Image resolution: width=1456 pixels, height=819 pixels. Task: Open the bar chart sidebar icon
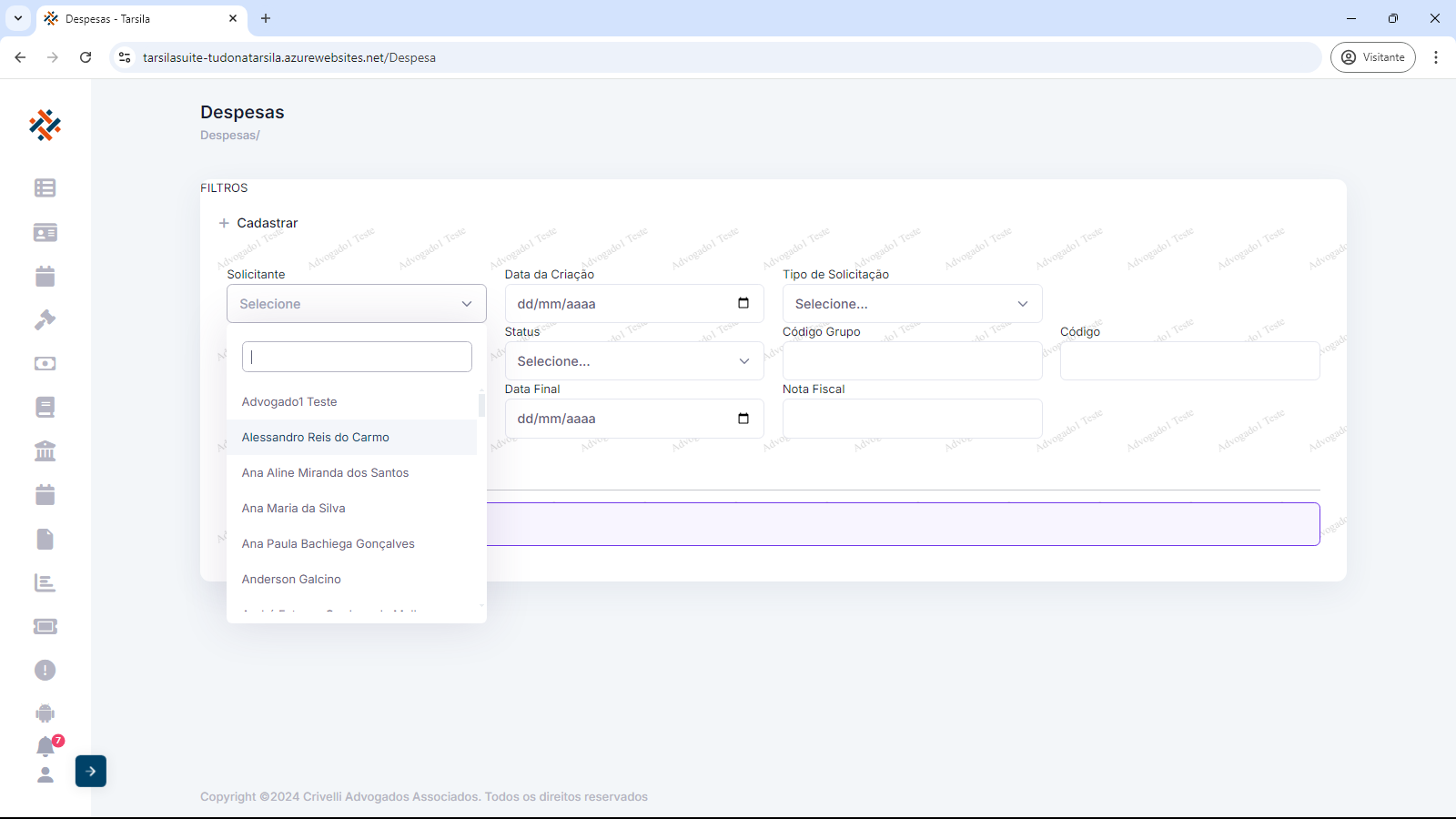click(45, 582)
